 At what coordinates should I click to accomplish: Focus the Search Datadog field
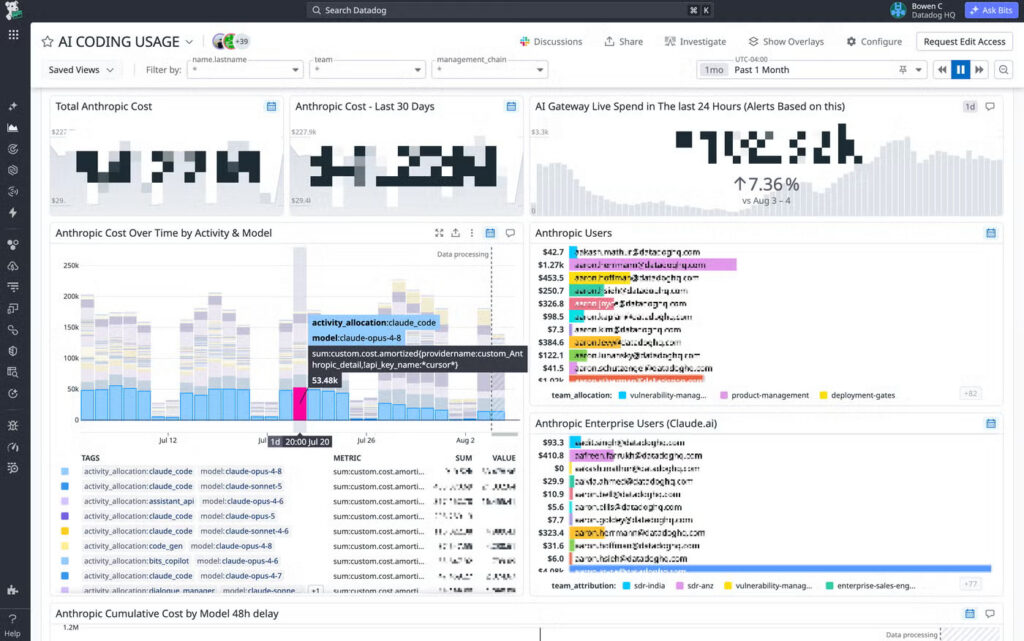[x=510, y=10]
